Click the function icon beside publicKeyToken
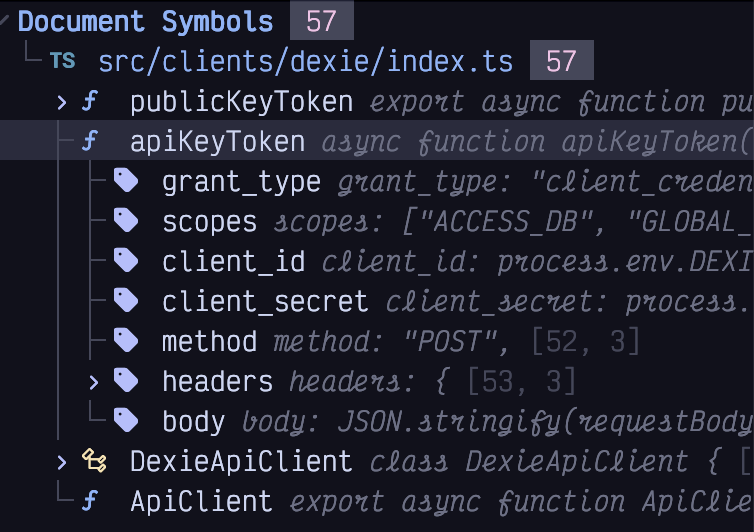 pyautogui.click(x=89, y=101)
